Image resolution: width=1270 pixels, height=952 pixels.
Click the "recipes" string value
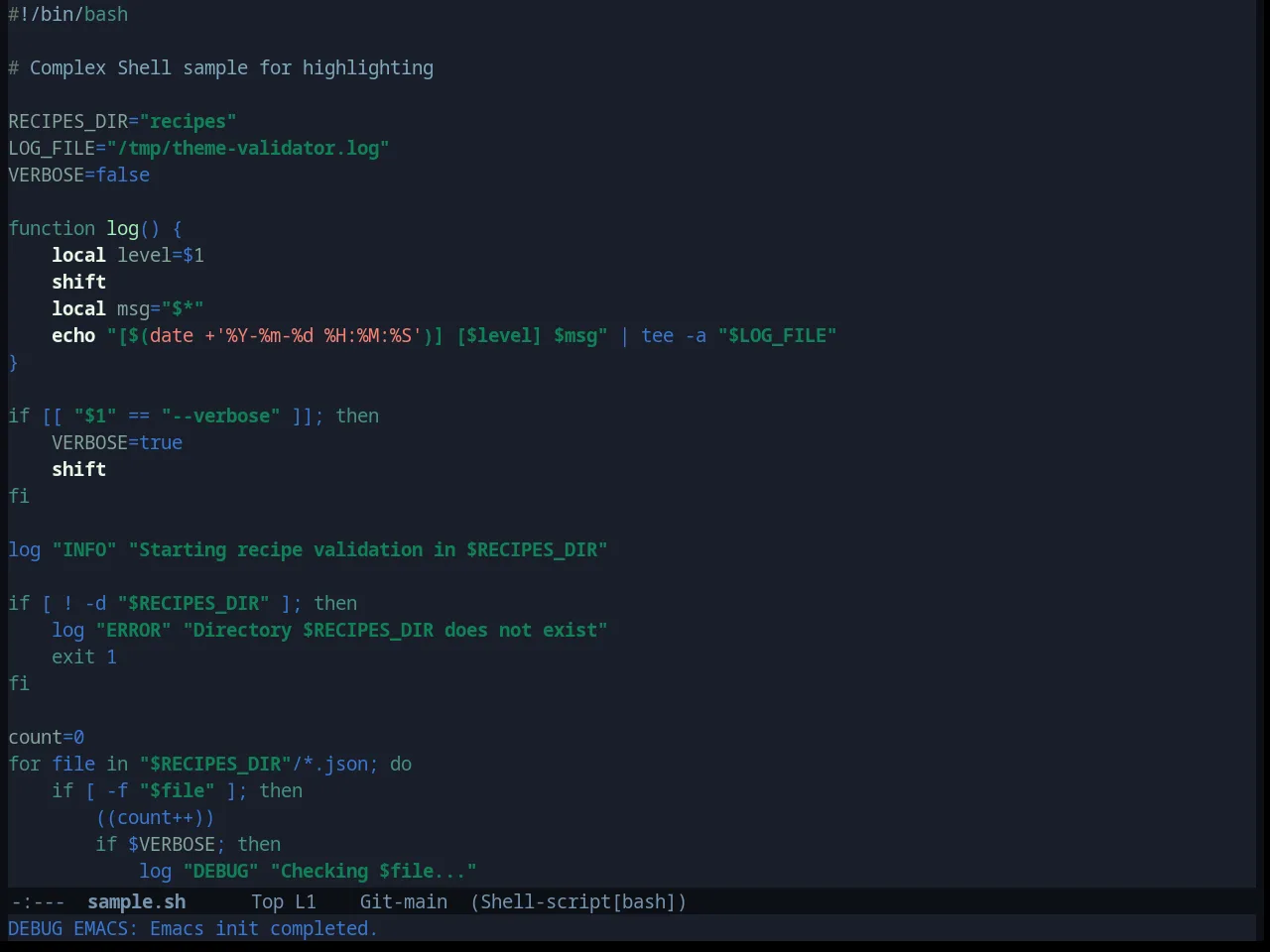189,121
